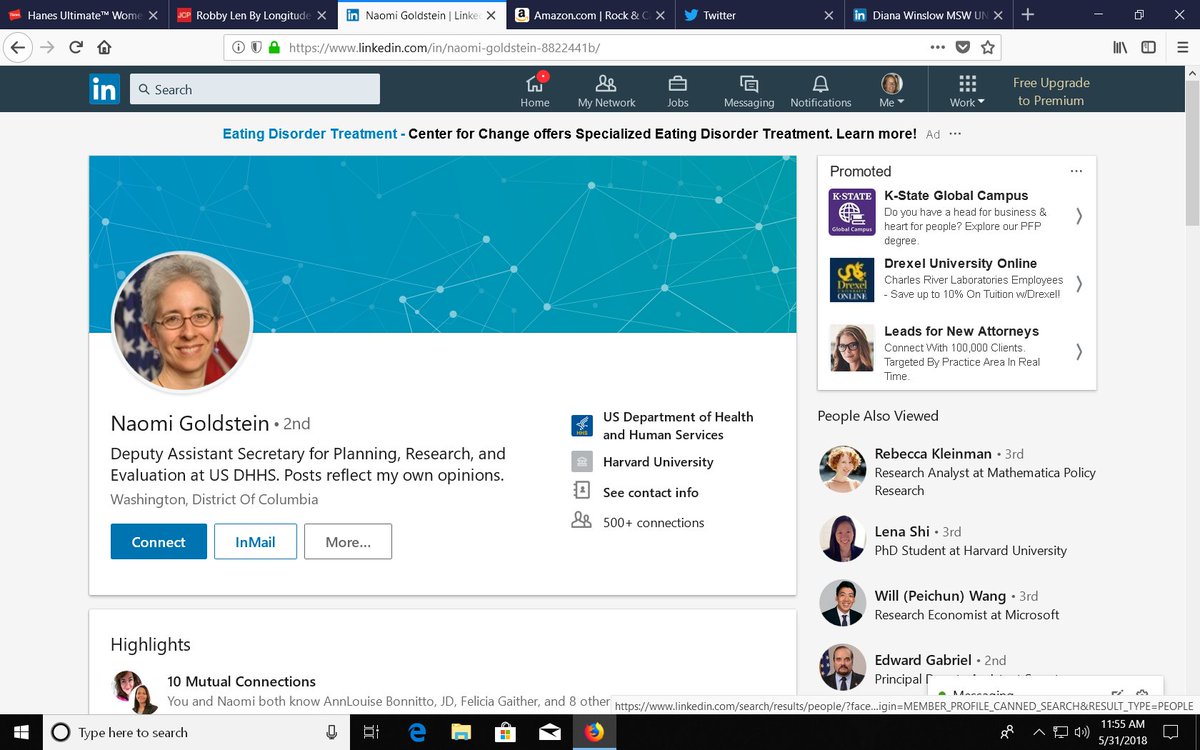
Task: Expand K-State Global Campus ad chevron
Action: (x=1079, y=216)
